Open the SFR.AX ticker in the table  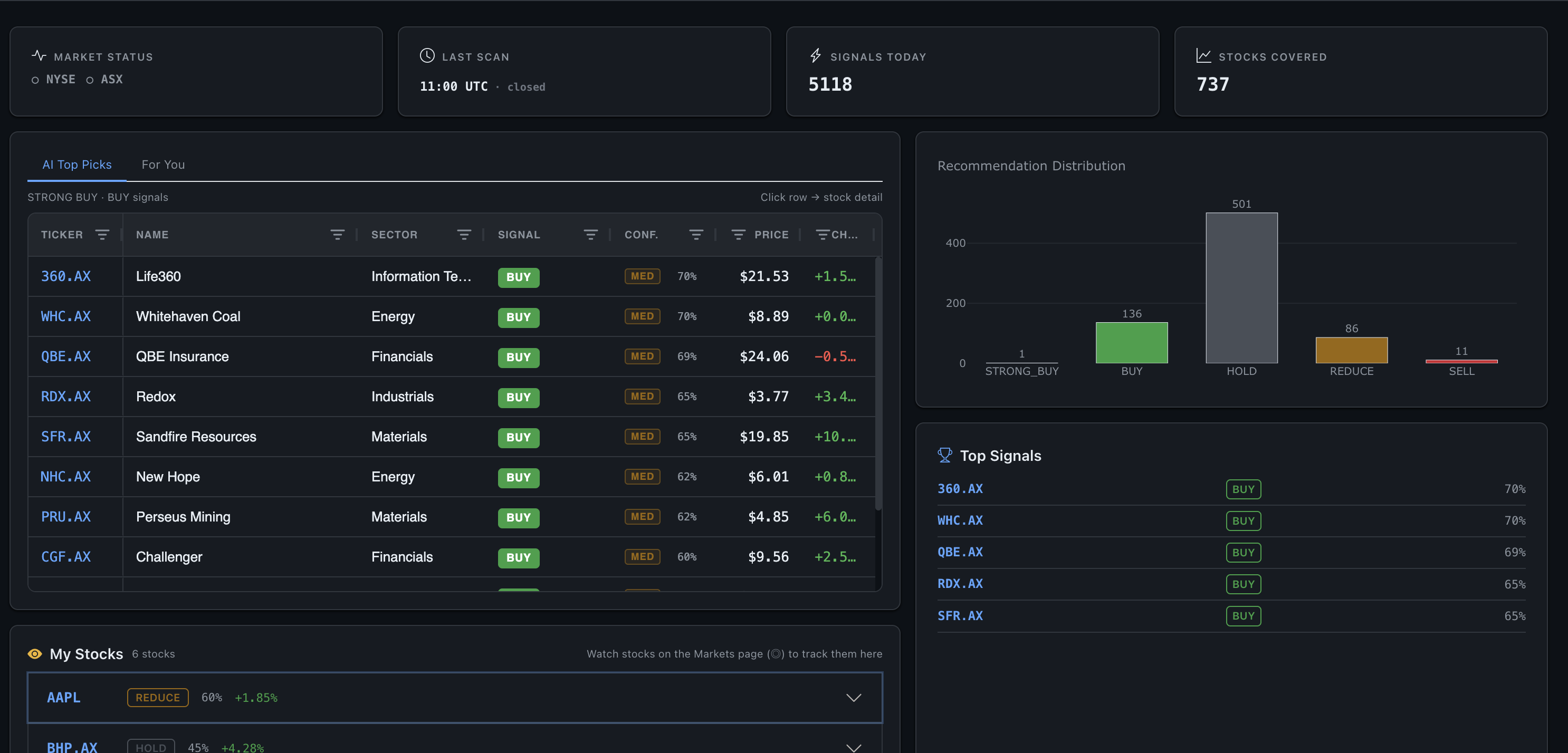[66, 437]
